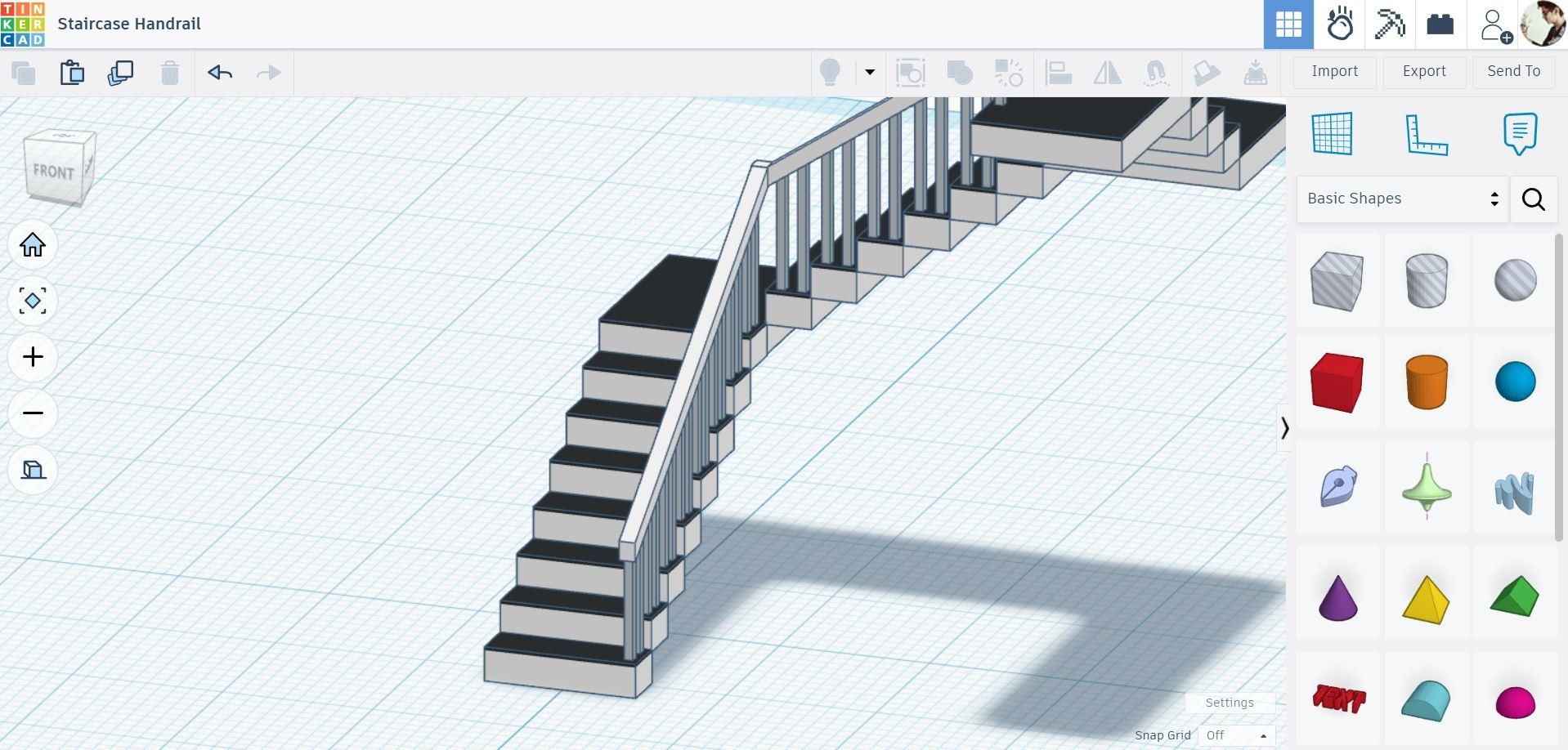The image size is (1568, 750).
Task: Select the blue wavy Extrusion shape
Action: click(x=1515, y=492)
